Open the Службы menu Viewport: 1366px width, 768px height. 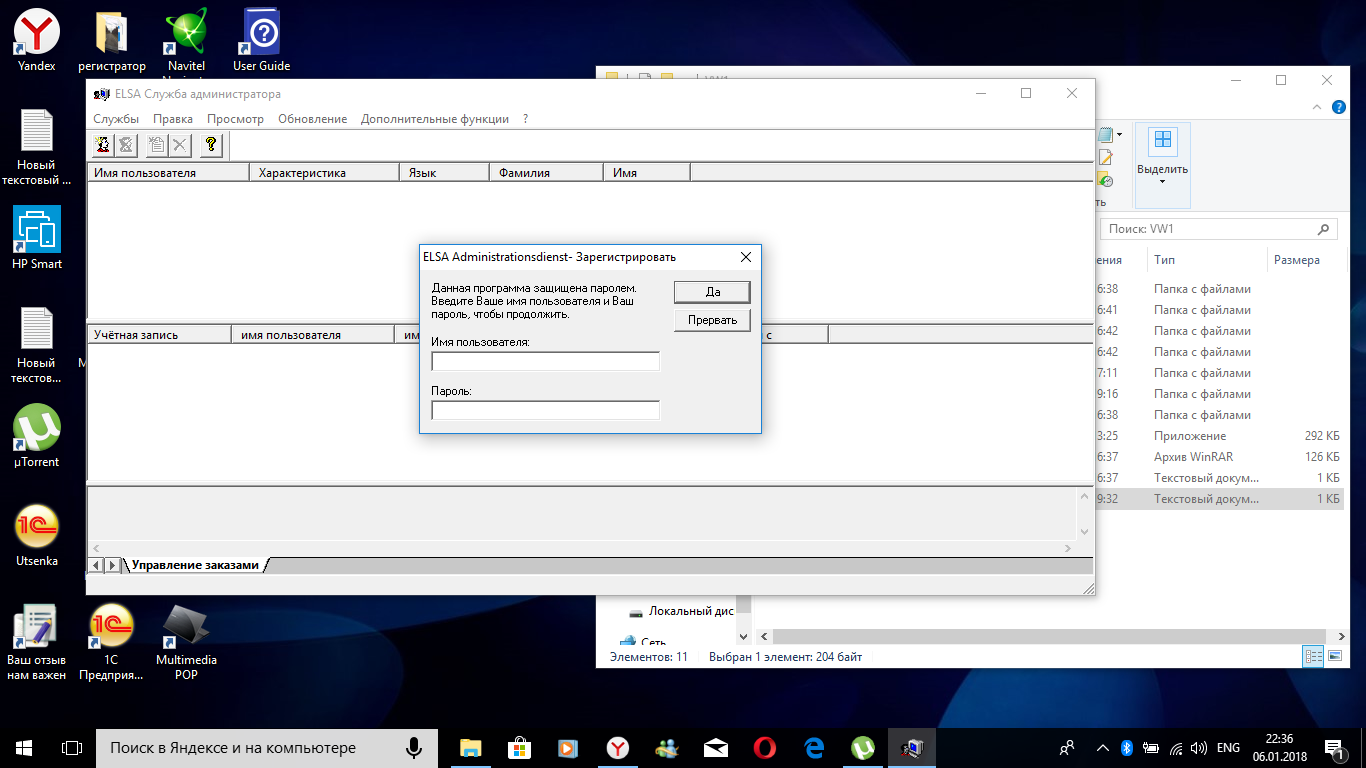(116, 119)
